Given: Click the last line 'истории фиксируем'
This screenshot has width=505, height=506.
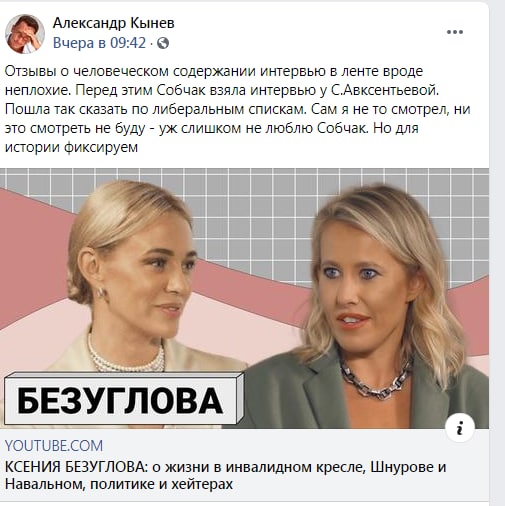Looking at the screenshot, I should [x=71, y=147].
